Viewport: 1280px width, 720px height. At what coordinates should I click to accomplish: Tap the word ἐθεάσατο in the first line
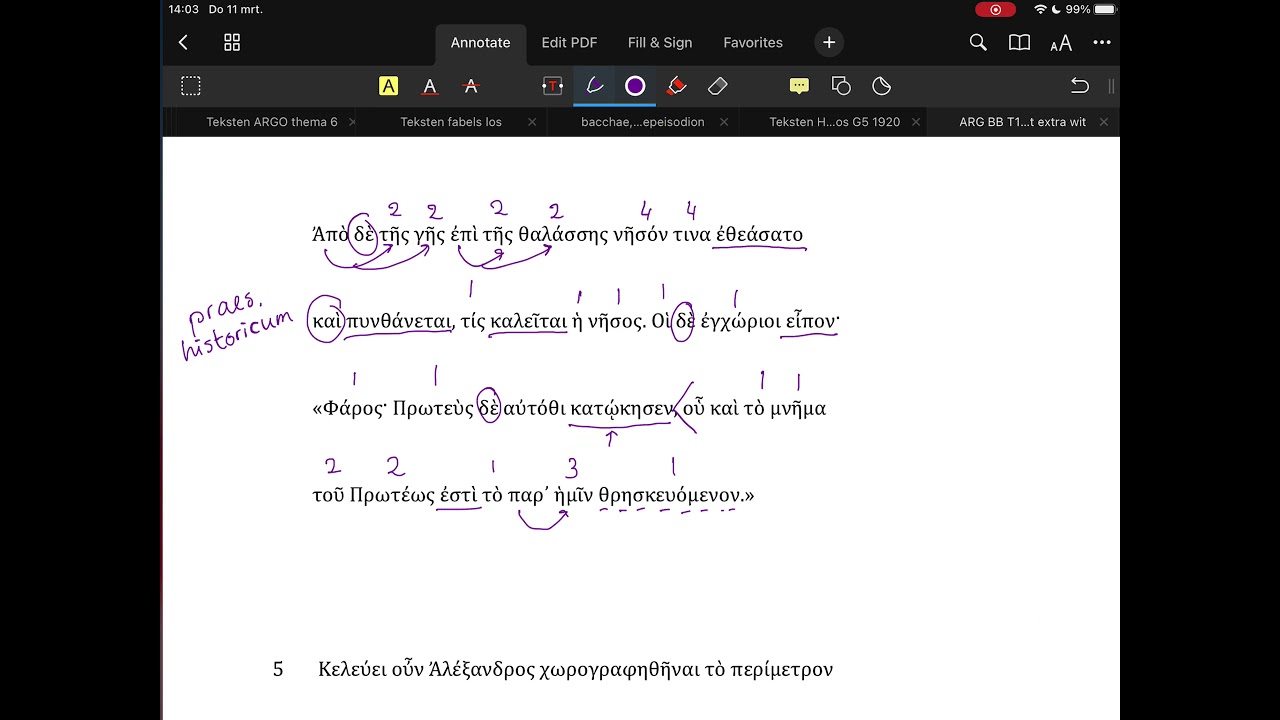click(759, 235)
